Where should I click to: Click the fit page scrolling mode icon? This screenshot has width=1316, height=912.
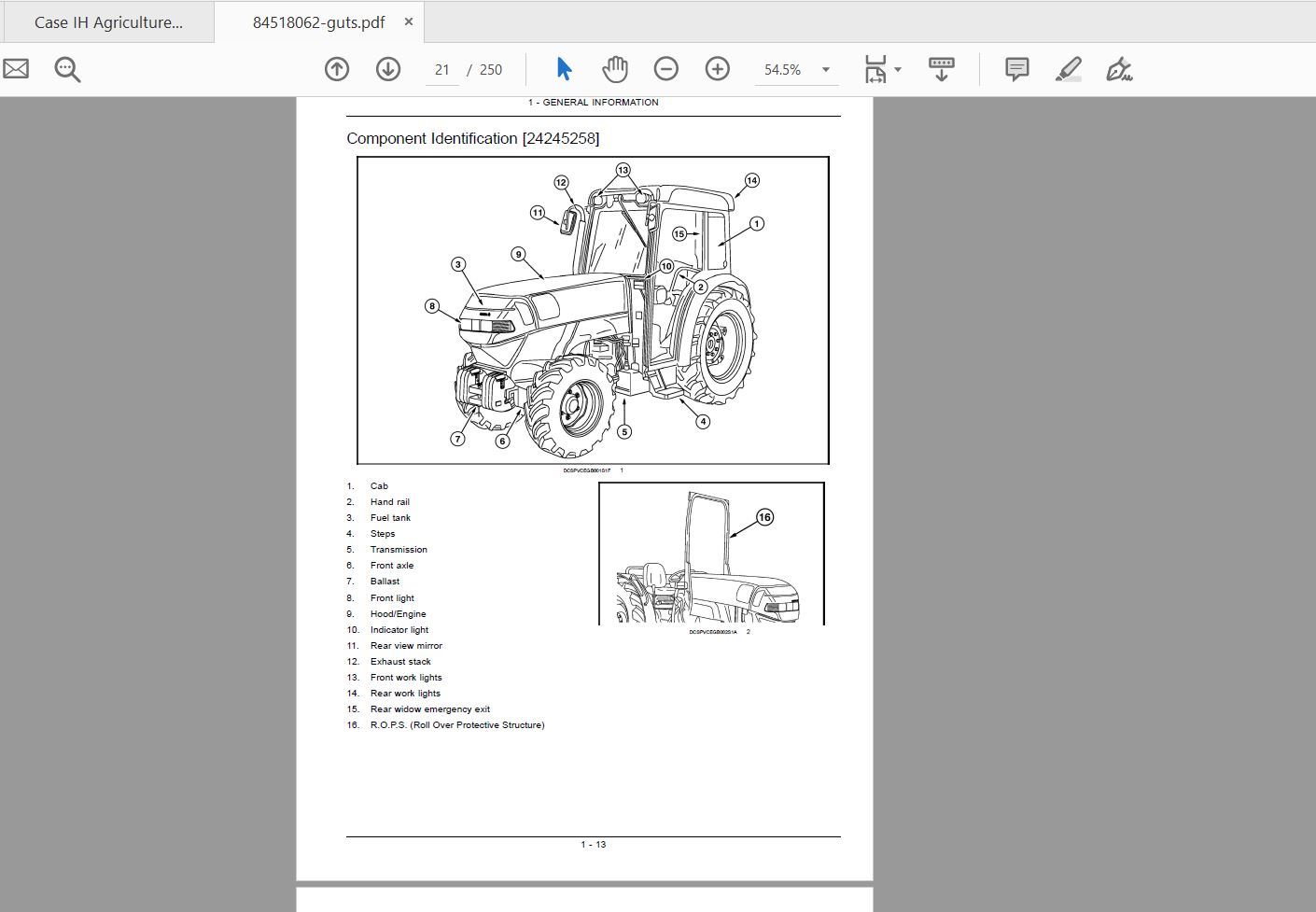click(875, 69)
